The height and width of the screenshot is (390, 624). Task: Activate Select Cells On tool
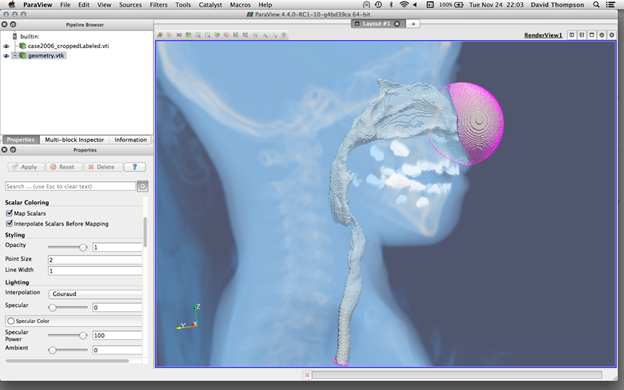point(198,35)
